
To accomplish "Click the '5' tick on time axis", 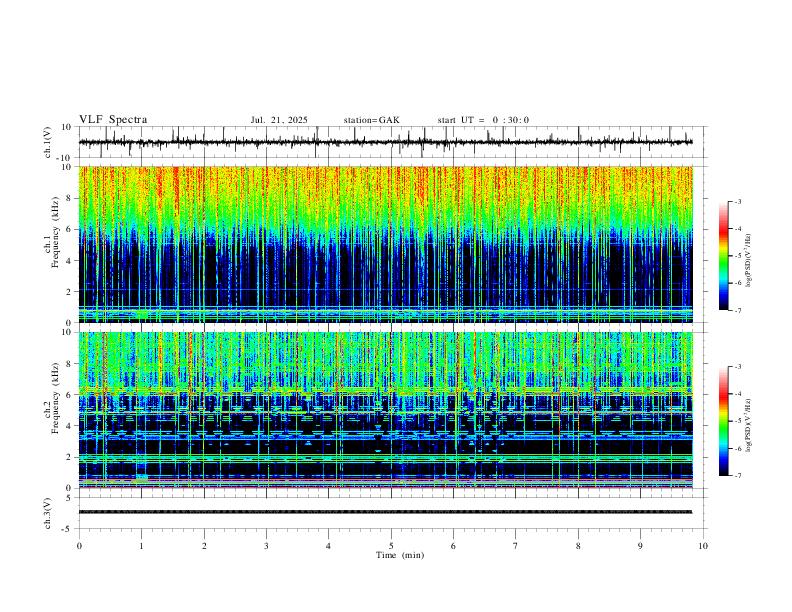I will (391, 546).
